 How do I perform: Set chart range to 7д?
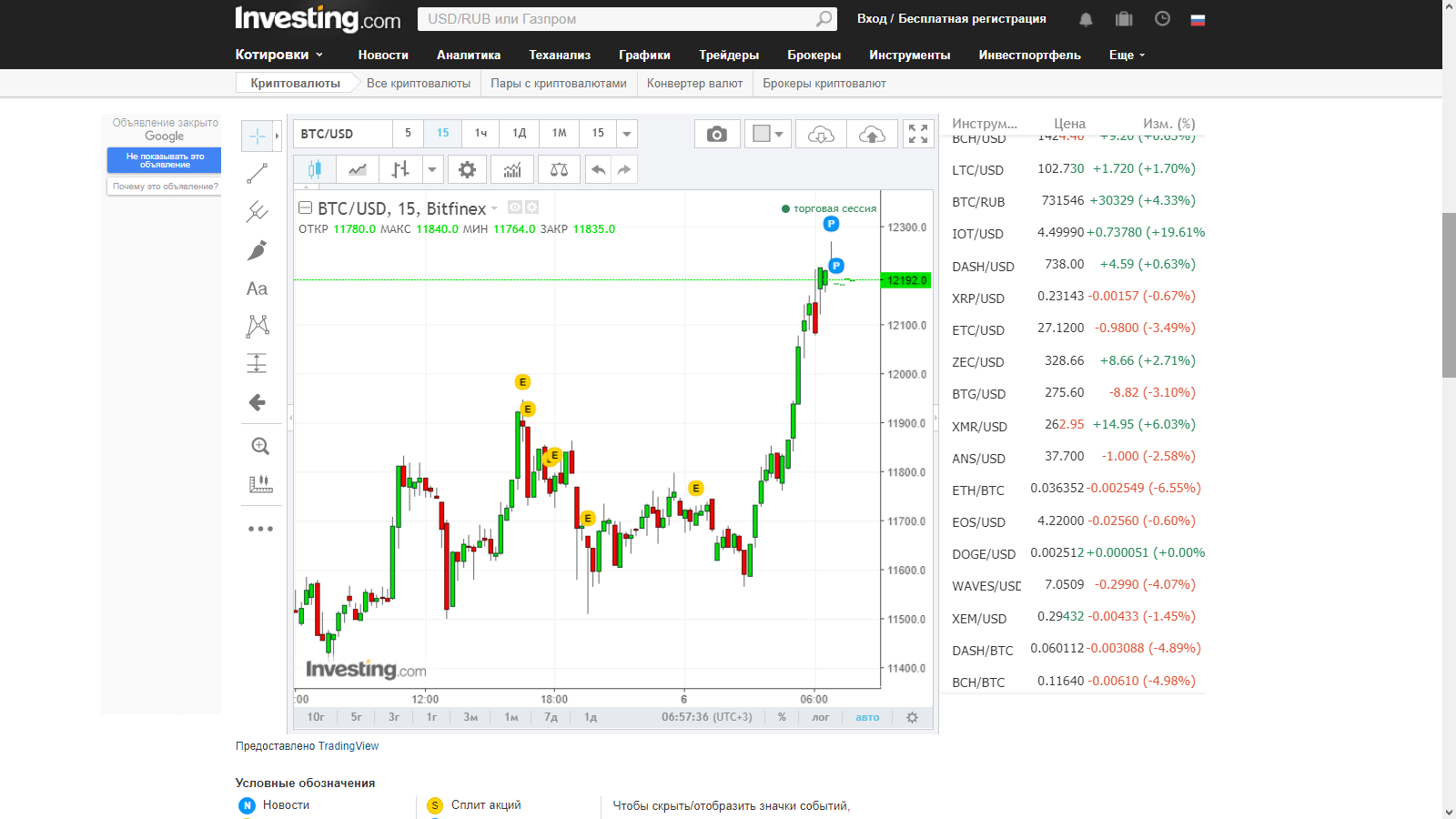coord(551,717)
